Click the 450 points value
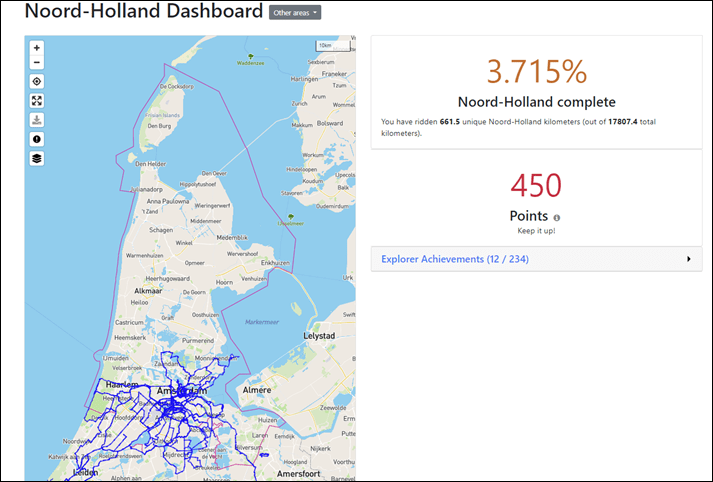Image resolution: width=713 pixels, height=482 pixels. click(536, 186)
